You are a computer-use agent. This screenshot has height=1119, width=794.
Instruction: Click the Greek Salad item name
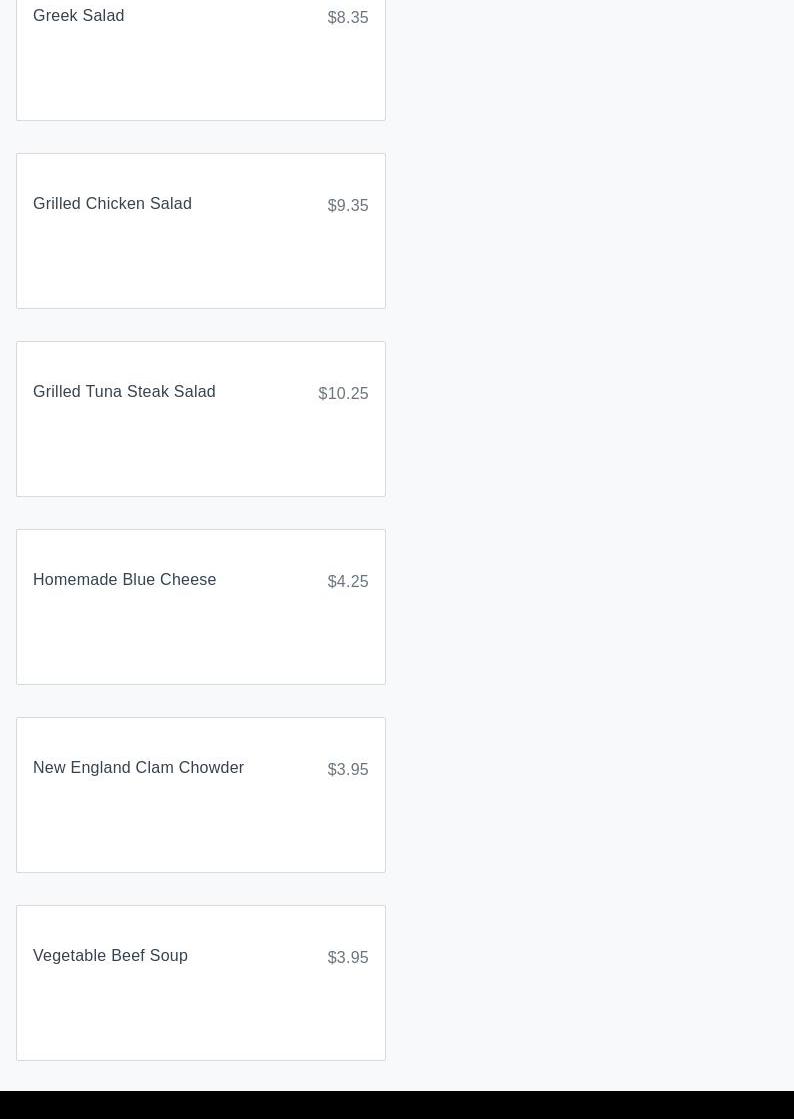79,16
